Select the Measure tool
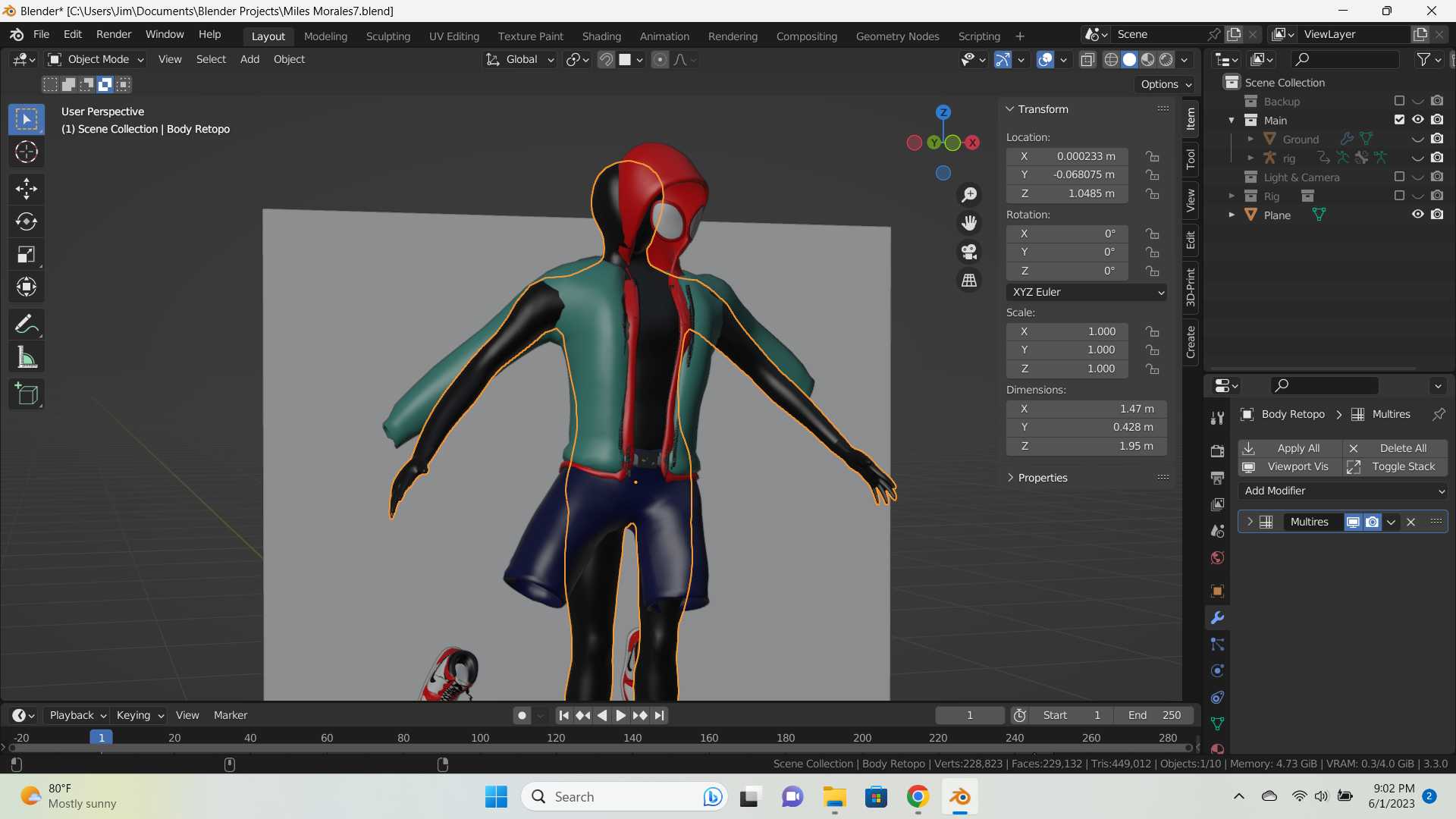Image resolution: width=1456 pixels, height=819 pixels. [27, 358]
